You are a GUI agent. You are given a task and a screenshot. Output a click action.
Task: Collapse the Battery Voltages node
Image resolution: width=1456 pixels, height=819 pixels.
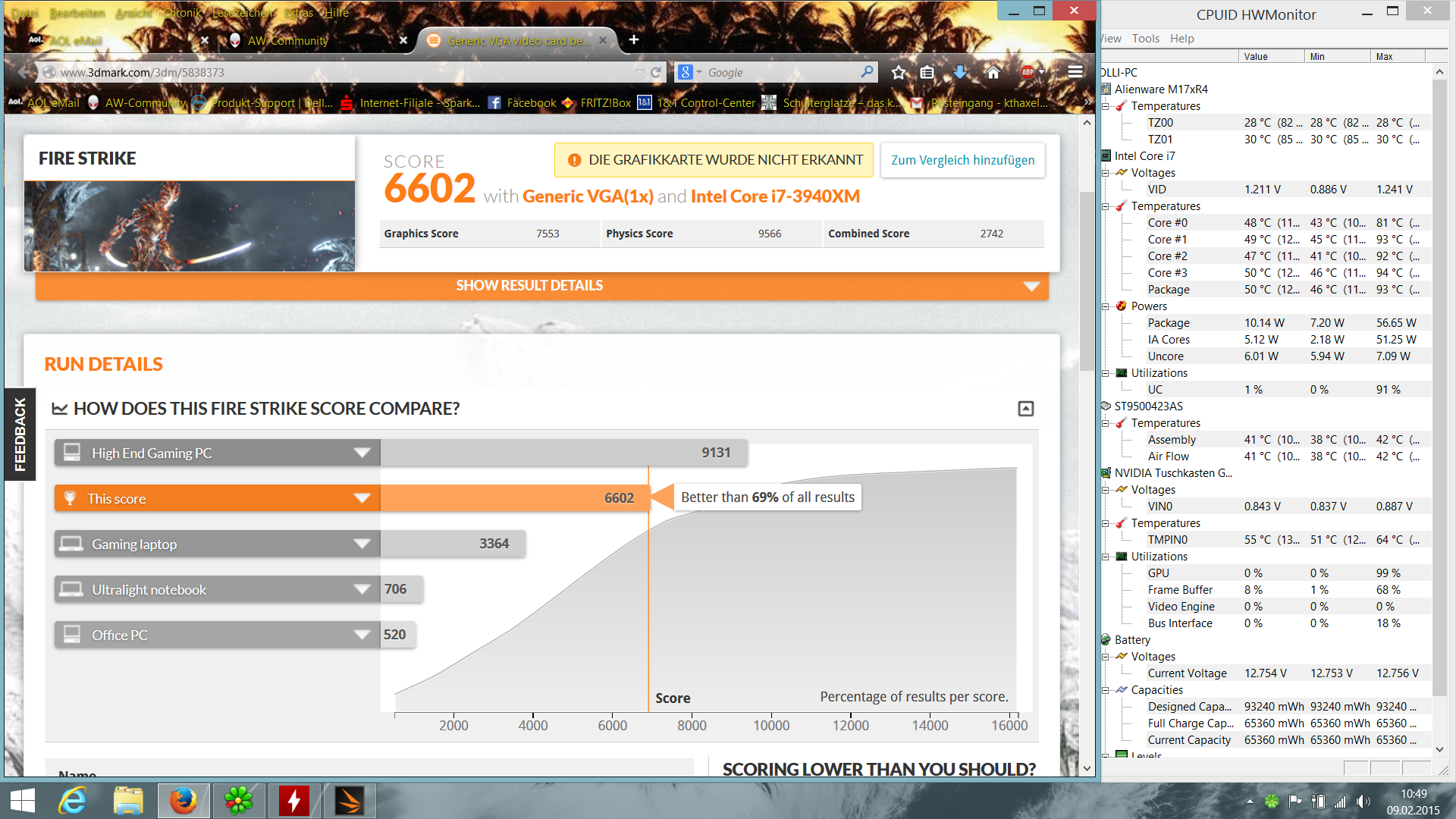[x=1106, y=657]
